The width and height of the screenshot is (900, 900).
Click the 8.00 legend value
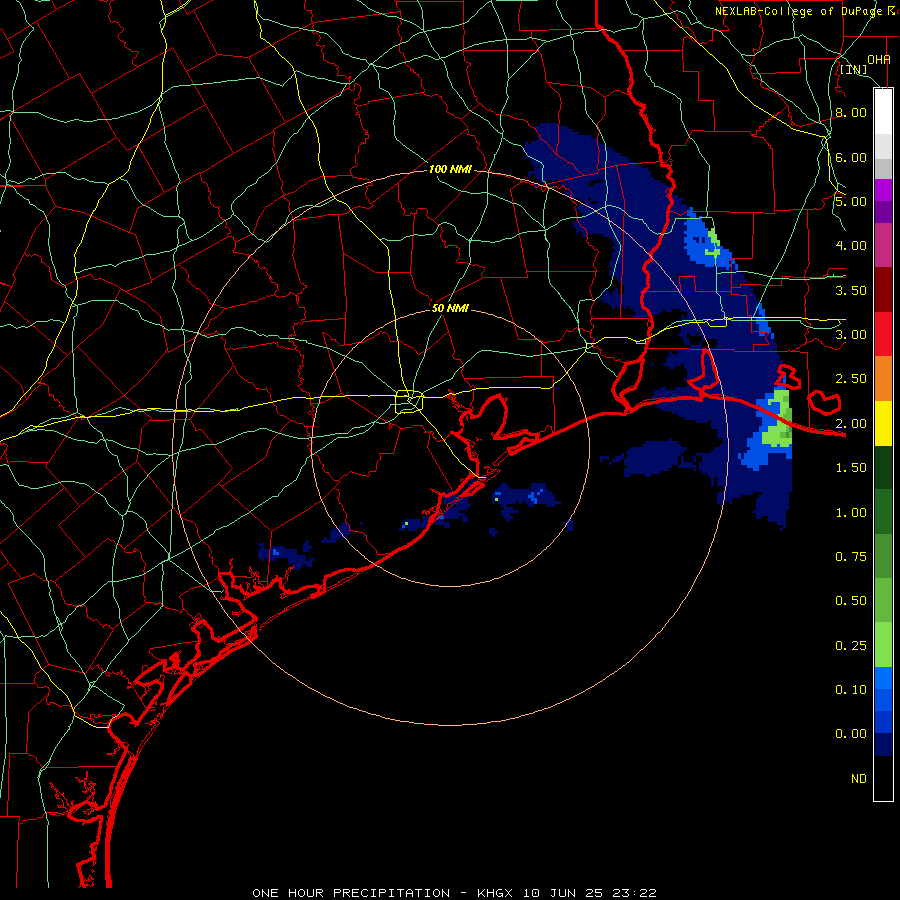851,112
